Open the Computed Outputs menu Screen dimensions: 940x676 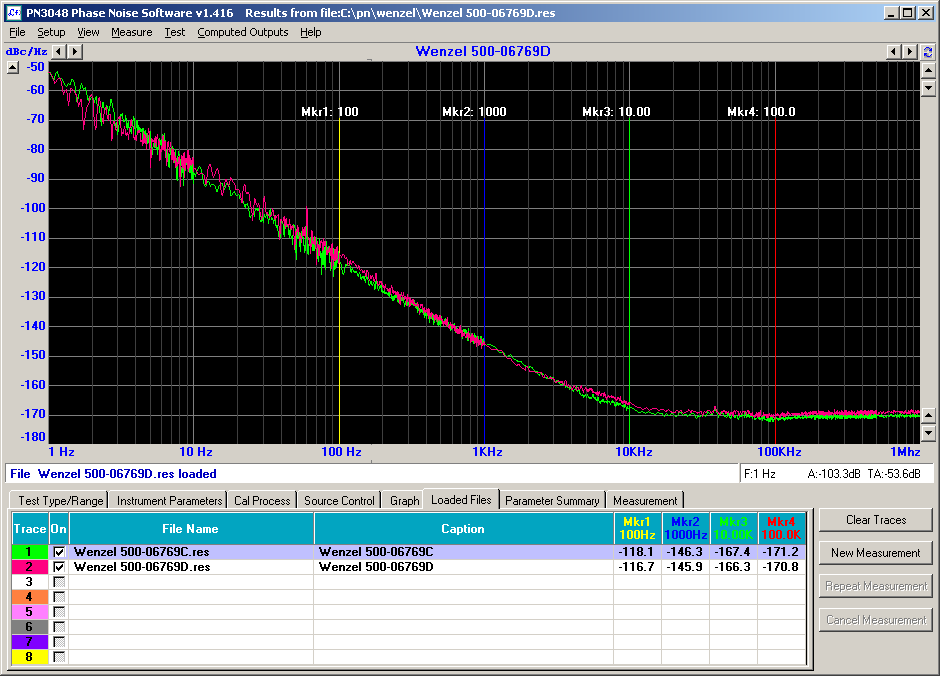tap(243, 32)
